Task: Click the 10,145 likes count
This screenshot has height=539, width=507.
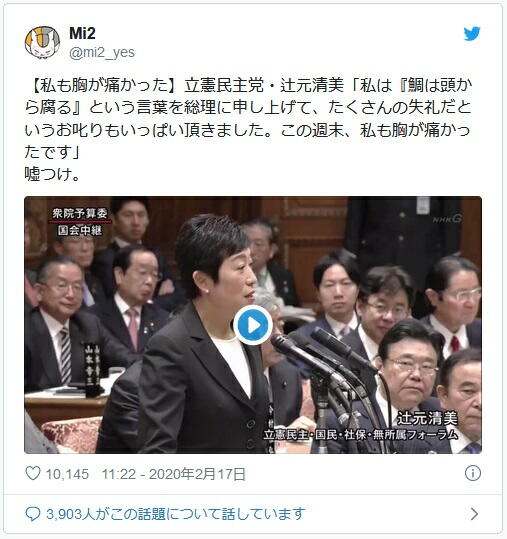Action: click(67, 474)
